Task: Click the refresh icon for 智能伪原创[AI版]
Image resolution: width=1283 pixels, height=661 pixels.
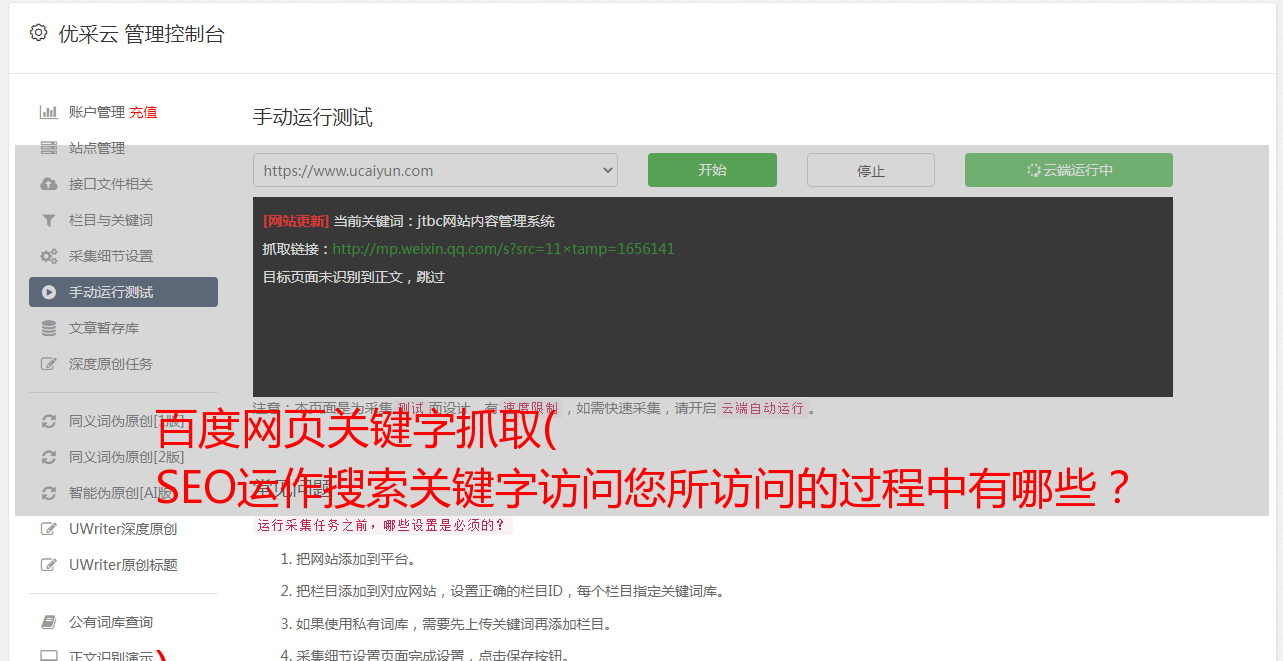Action: 48,493
